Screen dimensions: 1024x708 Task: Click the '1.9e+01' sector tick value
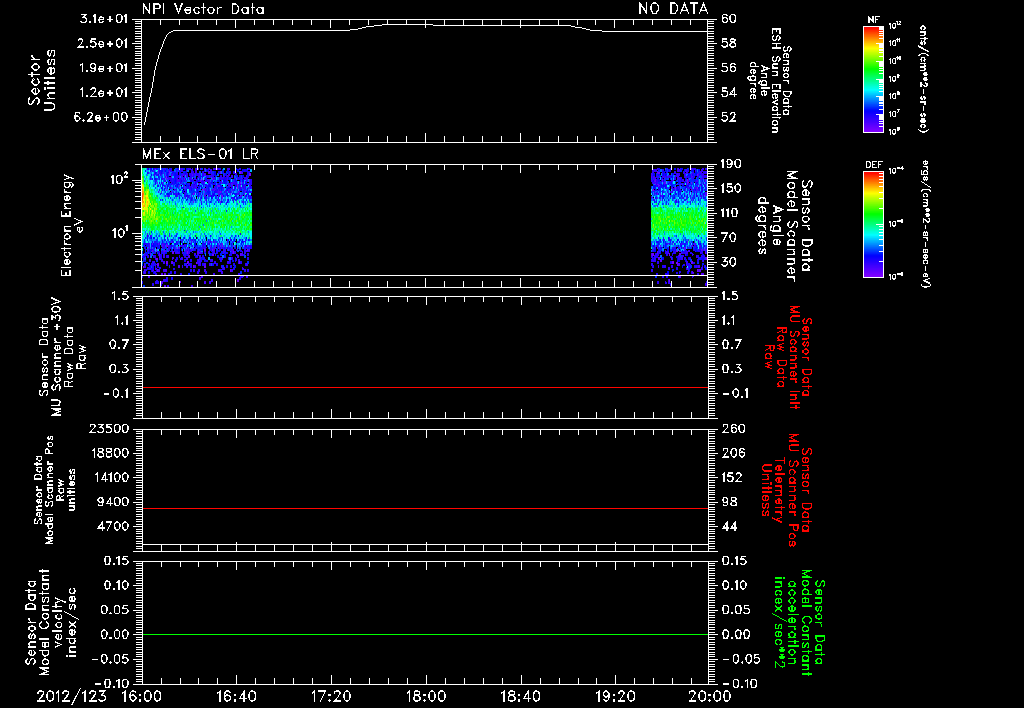pyautogui.click(x=104, y=68)
